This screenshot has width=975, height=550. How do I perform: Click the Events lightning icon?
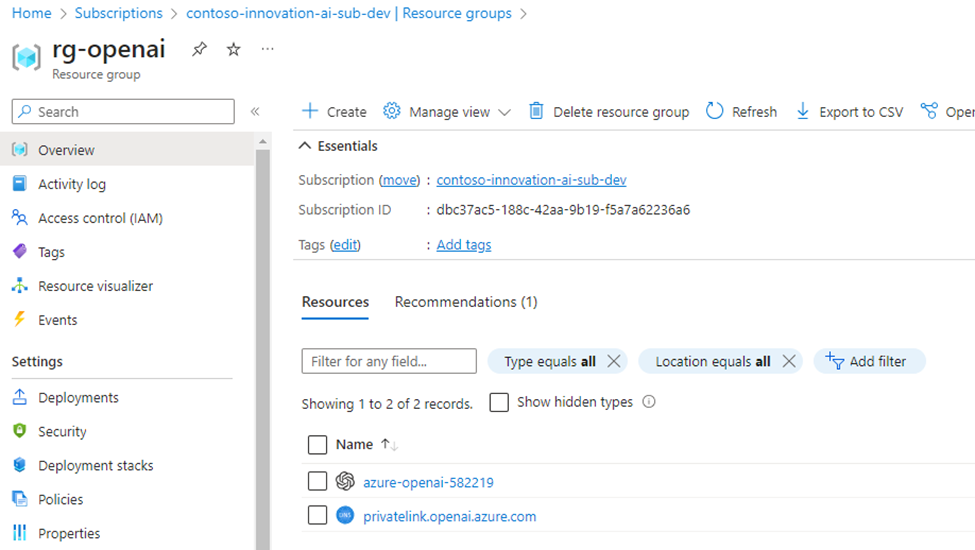(20, 319)
